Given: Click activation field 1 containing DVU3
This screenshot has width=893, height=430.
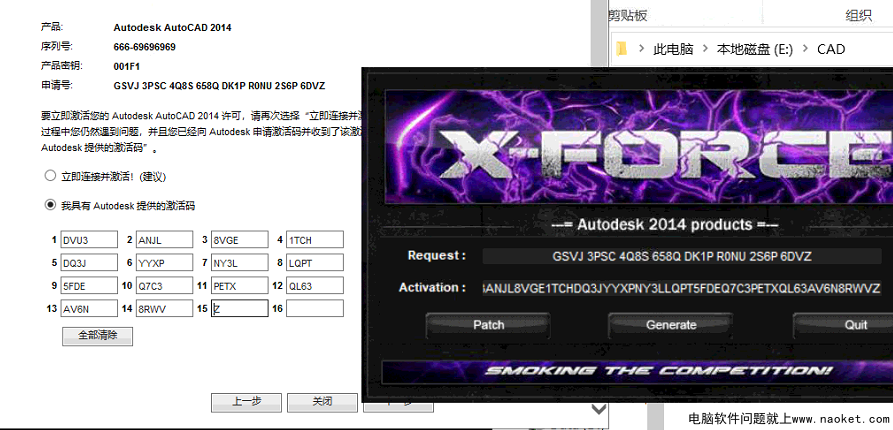Looking at the screenshot, I should 89,240.
